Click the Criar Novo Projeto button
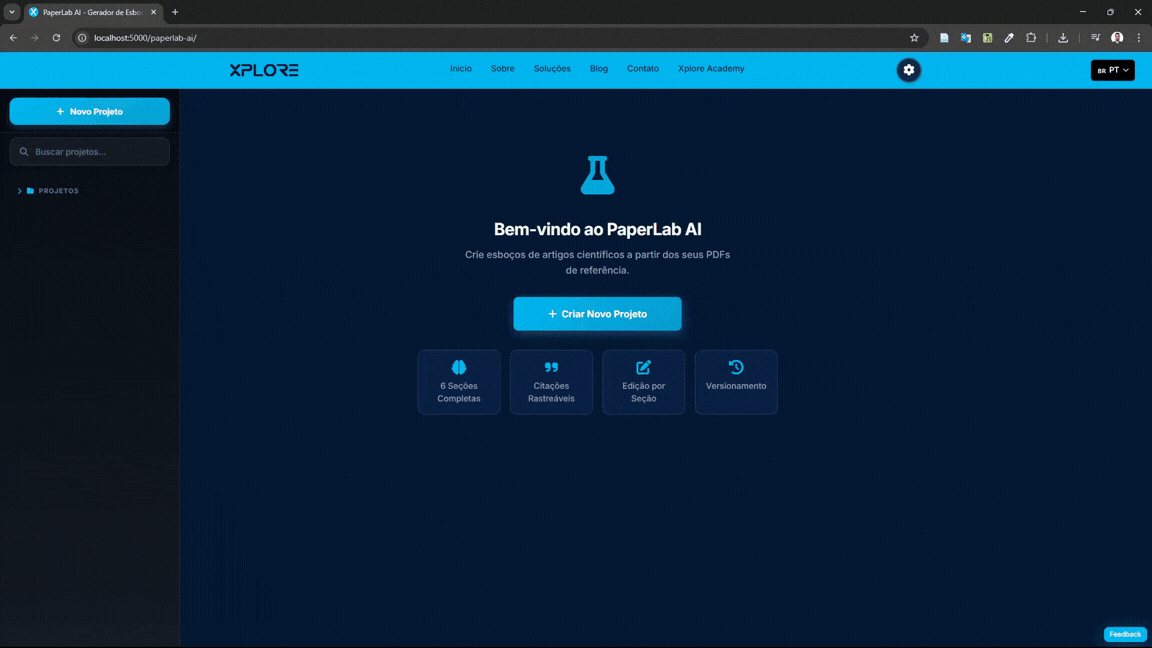Screen dimensions: 1152x648 (x=597, y=313)
